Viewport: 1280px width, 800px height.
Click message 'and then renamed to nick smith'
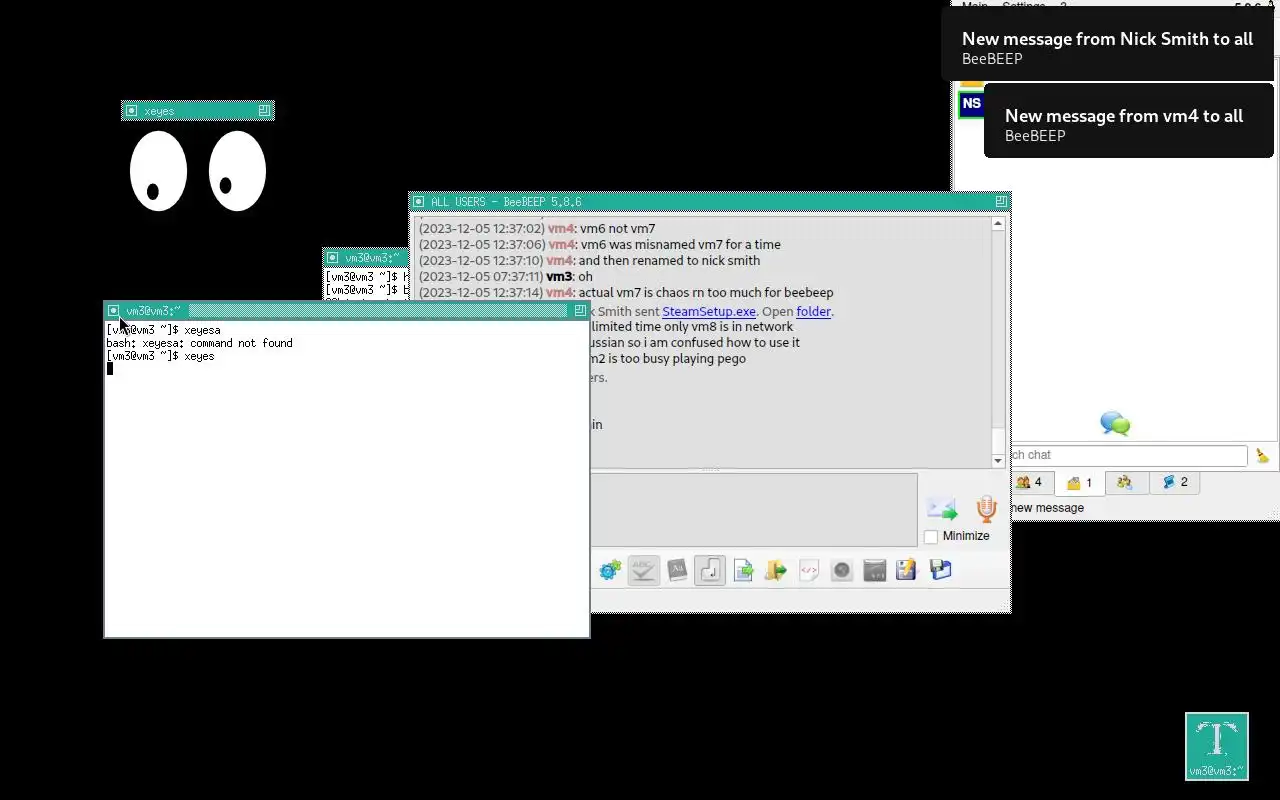(669, 261)
